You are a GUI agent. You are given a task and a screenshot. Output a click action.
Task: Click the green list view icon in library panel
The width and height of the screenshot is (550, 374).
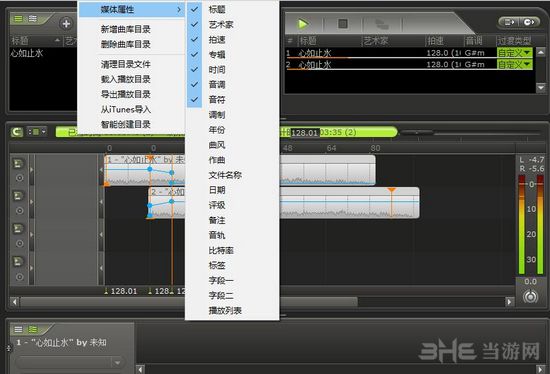18,19
